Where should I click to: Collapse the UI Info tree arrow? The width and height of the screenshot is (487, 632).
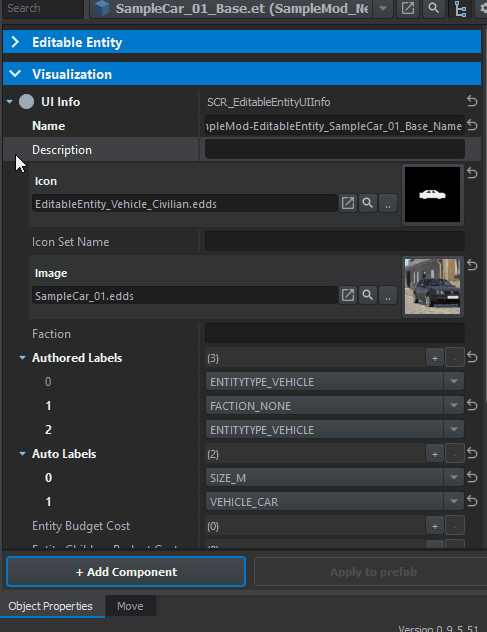[x=10, y=102]
